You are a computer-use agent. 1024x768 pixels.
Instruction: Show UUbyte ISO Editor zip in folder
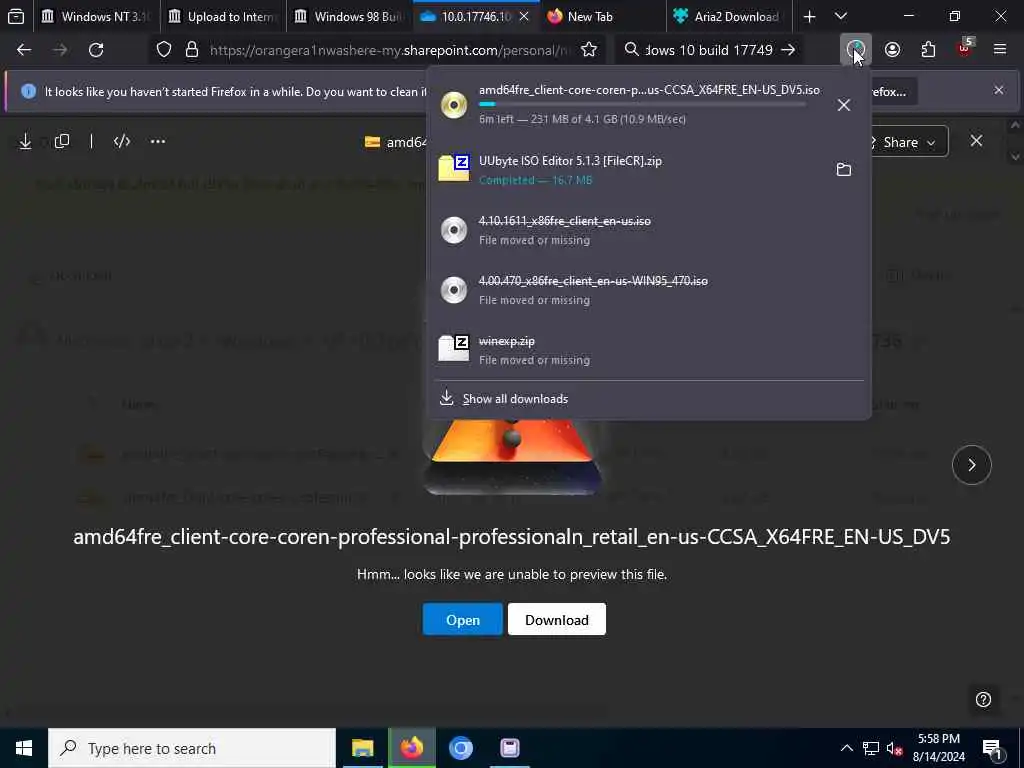click(844, 170)
